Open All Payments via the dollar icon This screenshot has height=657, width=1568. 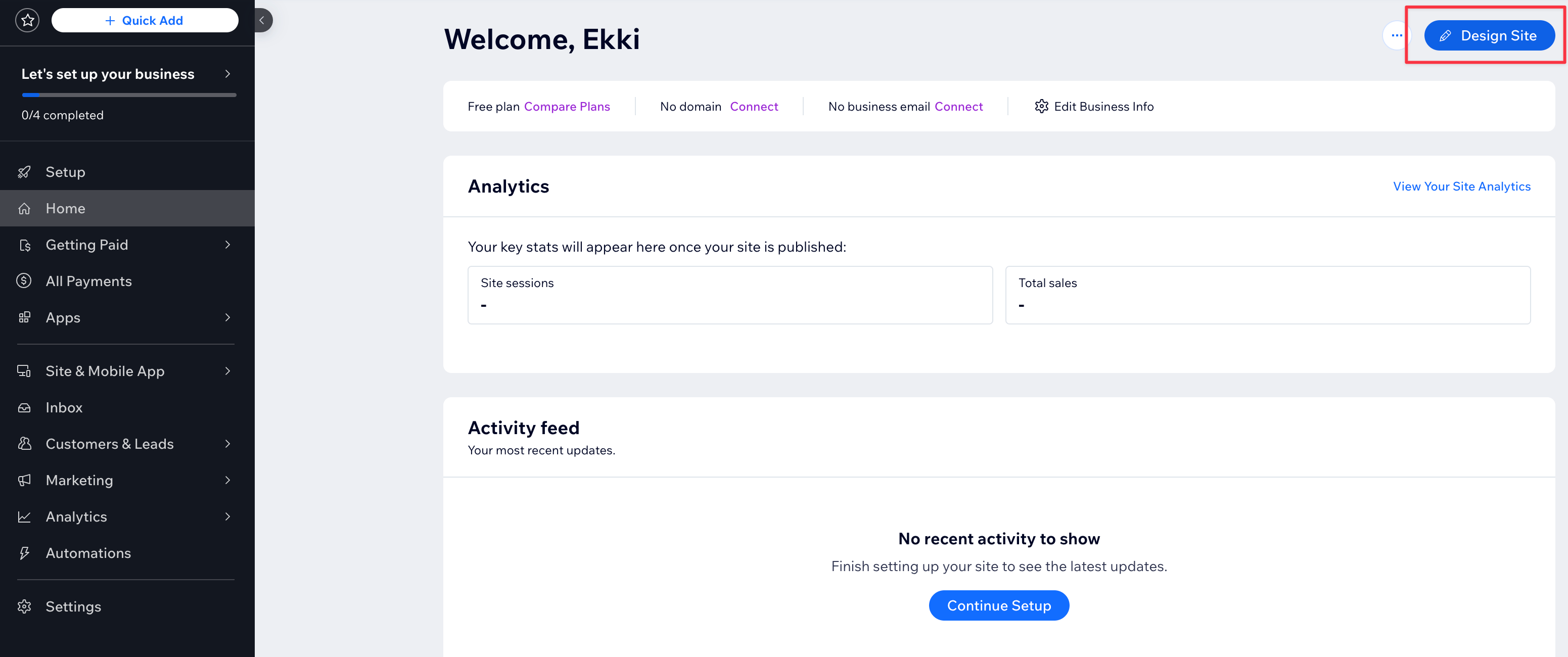(24, 280)
